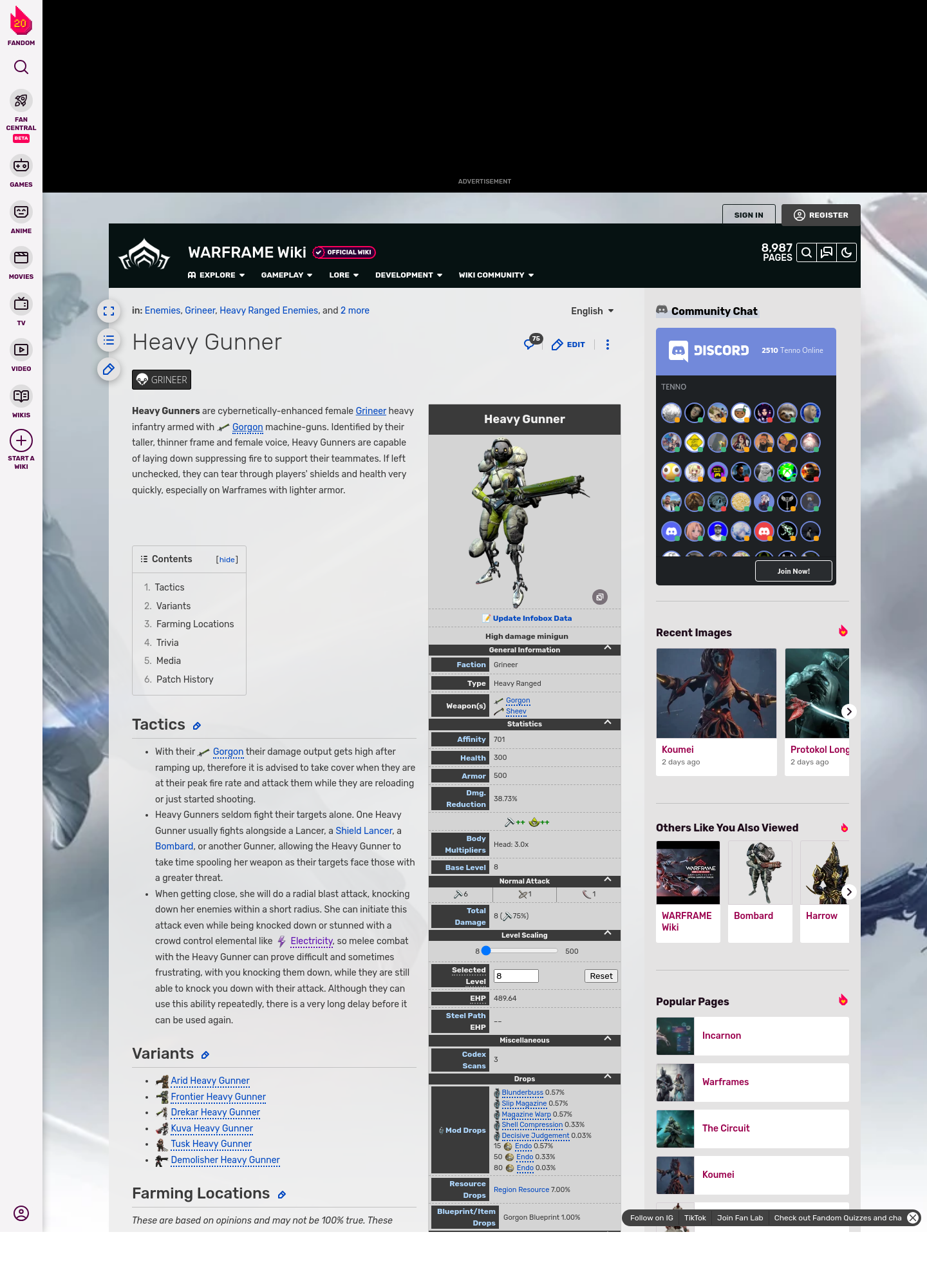Open the more page actions menu
927x1288 pixels.
[x=607, y=345]
